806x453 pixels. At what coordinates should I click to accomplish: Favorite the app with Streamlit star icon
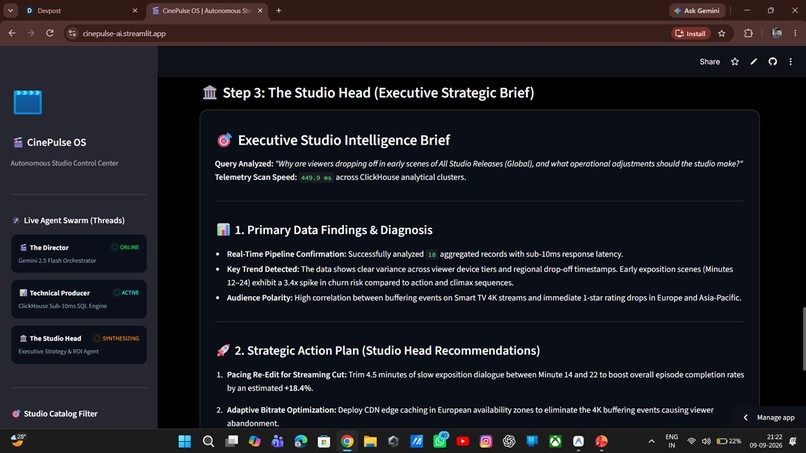click(x=735, y=62)
